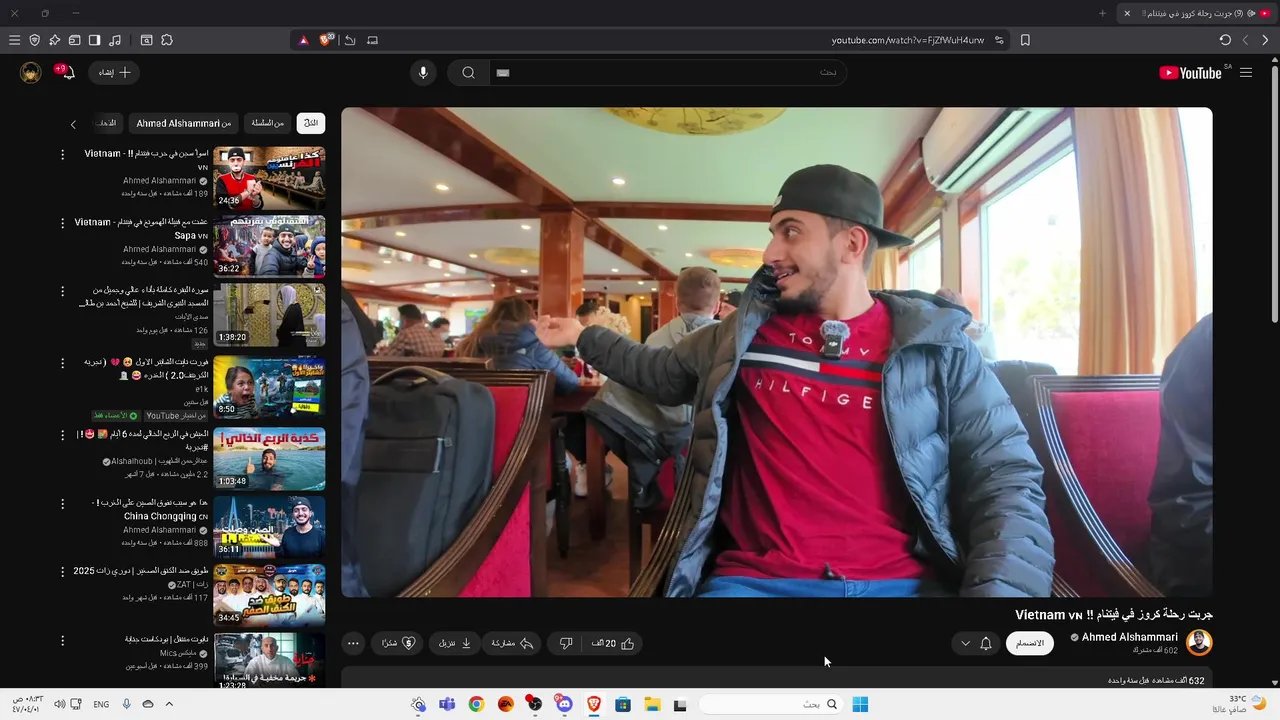
Task: Click the Join (الانضمام) button
Action: click(1030, 643)
